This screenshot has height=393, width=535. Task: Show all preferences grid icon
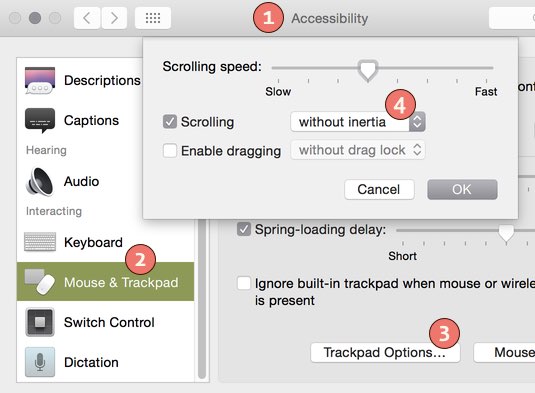click(x=153, y=18)
